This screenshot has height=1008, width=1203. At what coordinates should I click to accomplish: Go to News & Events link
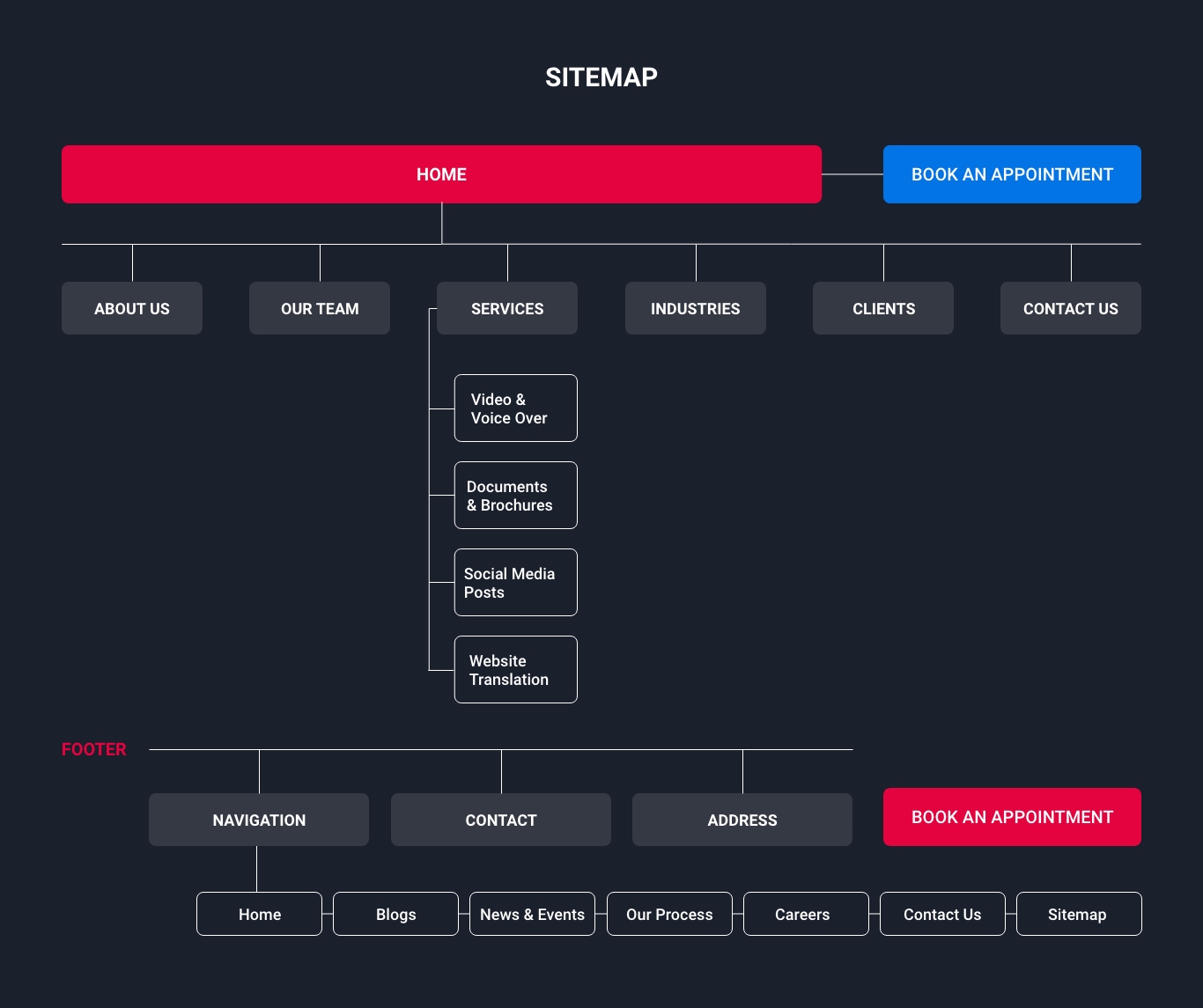tap(532, 914)
